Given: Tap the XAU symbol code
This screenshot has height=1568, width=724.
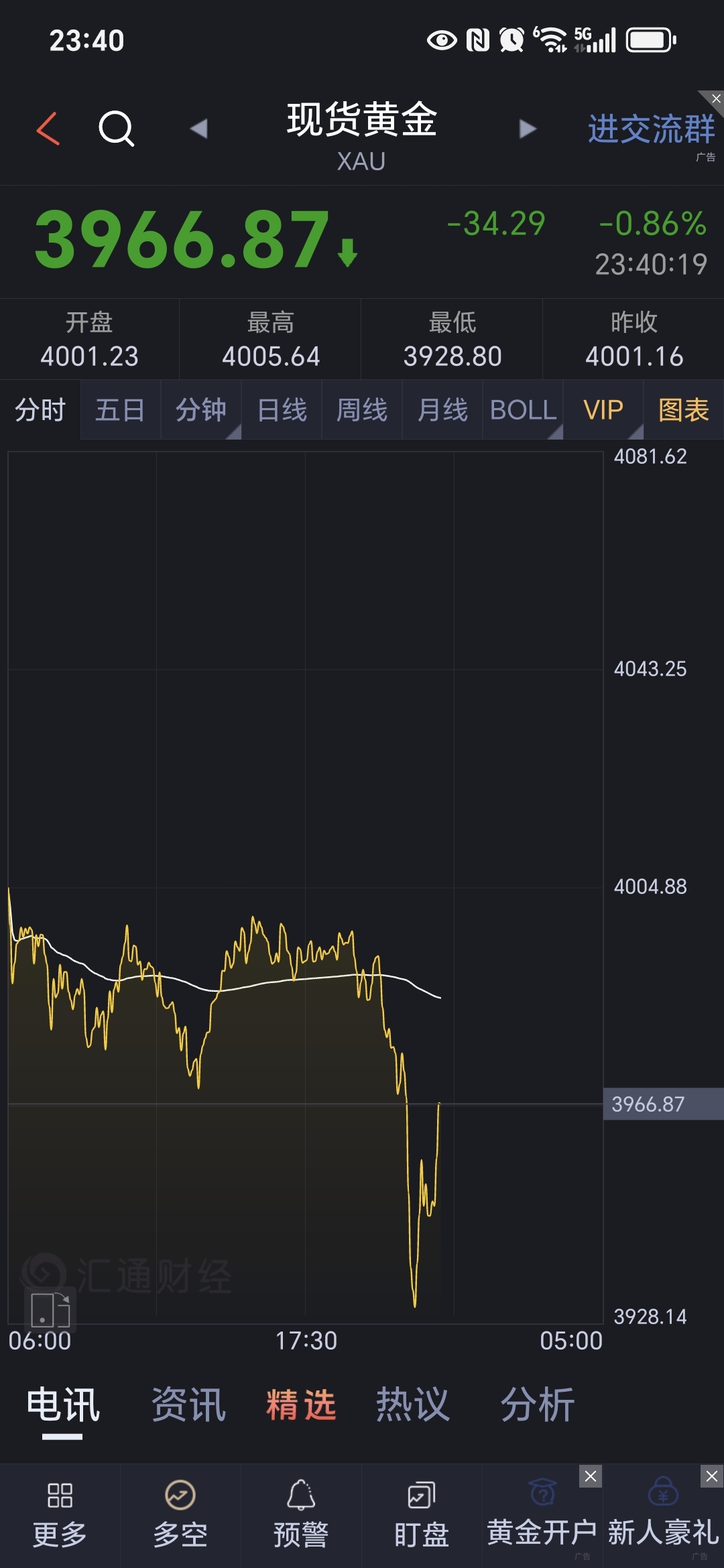Looking at the screenshot, I should point(361,161).
